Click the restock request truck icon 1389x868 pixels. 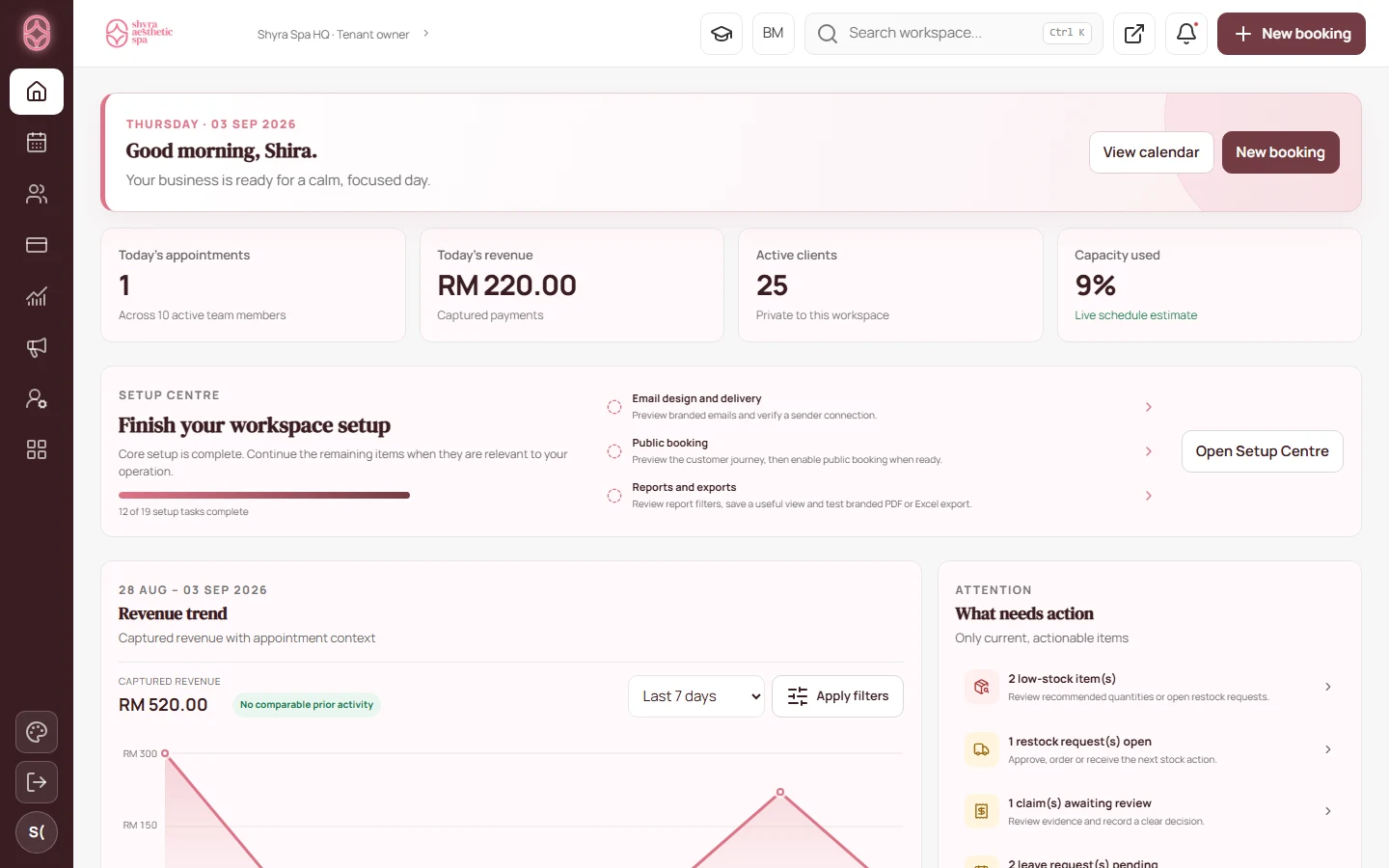[x=982, y=749]
